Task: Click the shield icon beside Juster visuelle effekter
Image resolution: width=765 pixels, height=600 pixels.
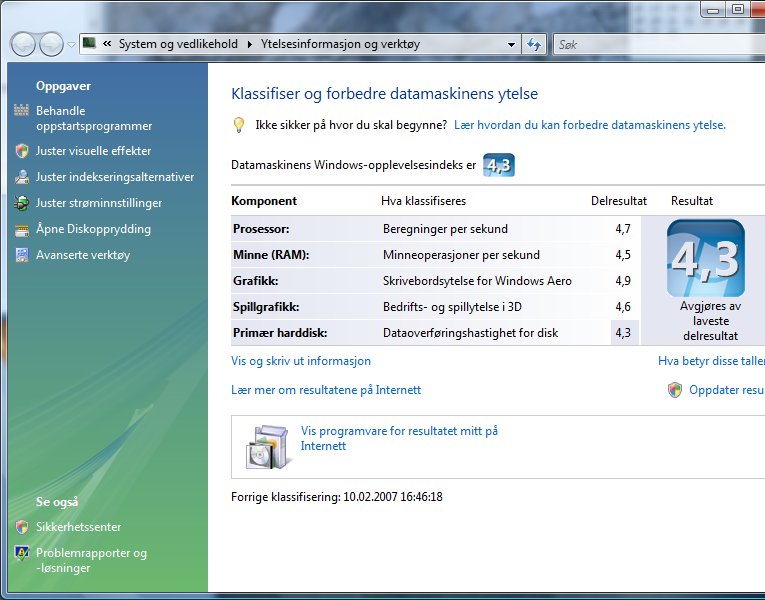Action: [x=21, y=151]
